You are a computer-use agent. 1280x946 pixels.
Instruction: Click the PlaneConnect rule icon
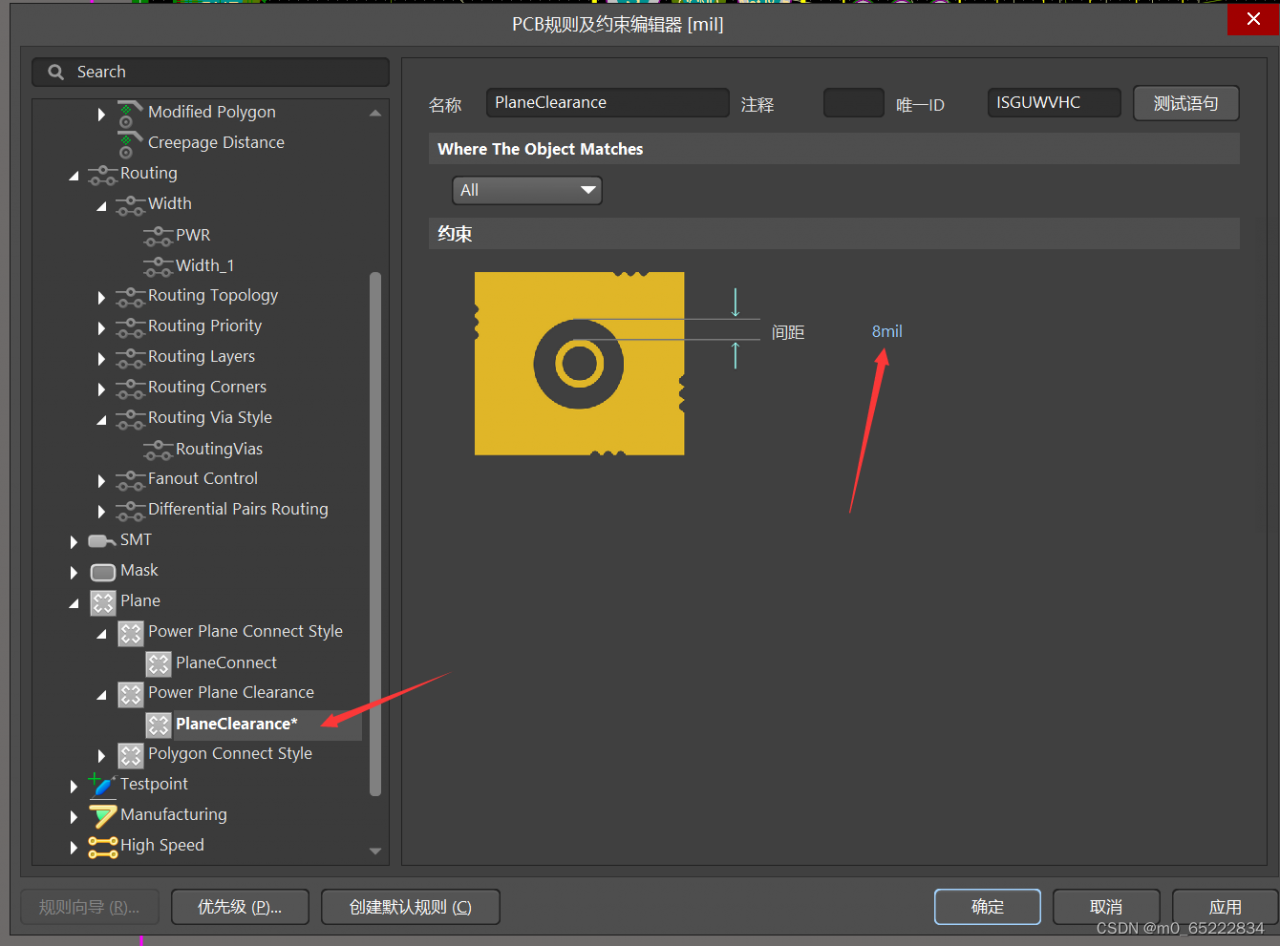pos(158,664)
